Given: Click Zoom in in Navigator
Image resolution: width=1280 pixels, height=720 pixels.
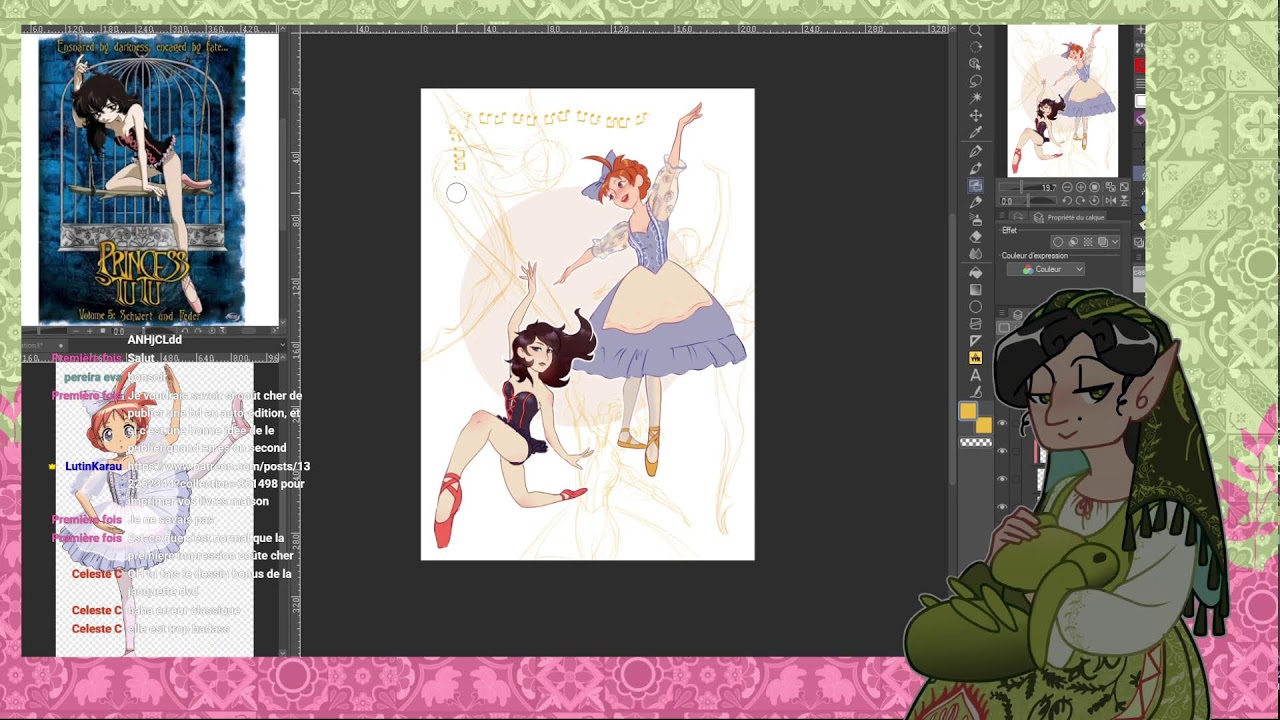Looking at the screenshot, I should coord(1080,187).
